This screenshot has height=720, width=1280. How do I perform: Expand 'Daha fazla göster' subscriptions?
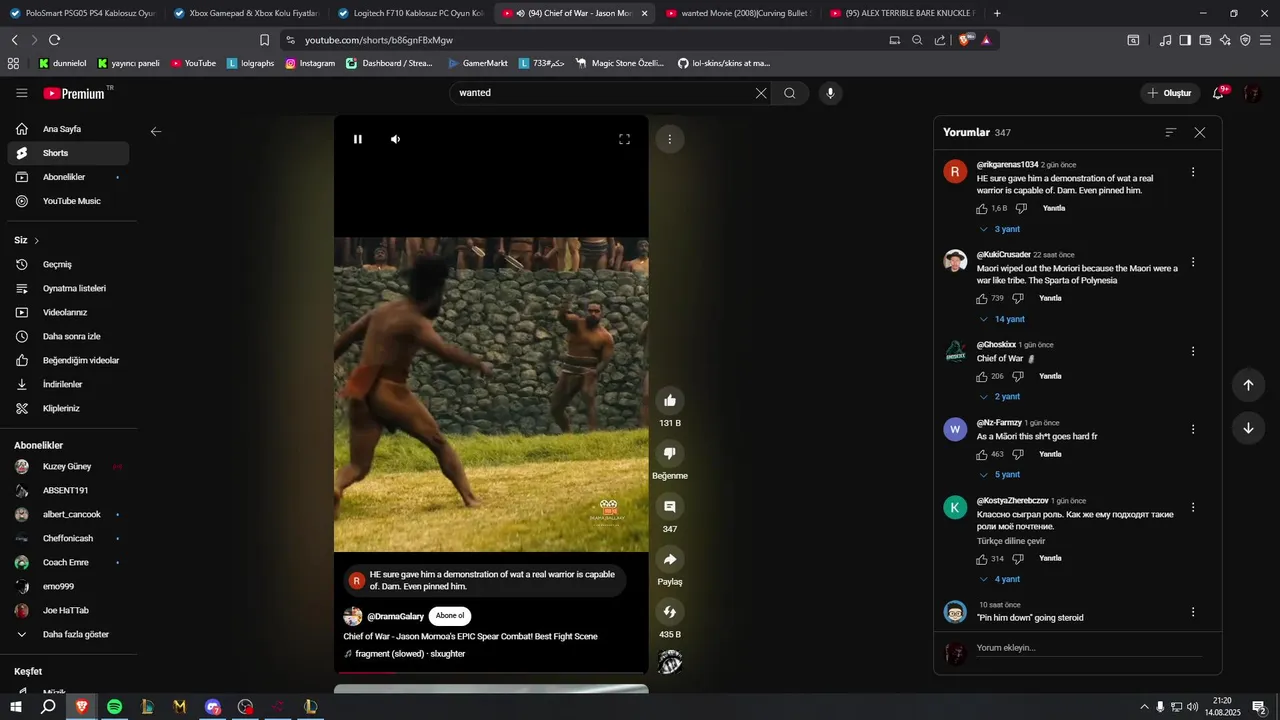click(x=68, y=635)
